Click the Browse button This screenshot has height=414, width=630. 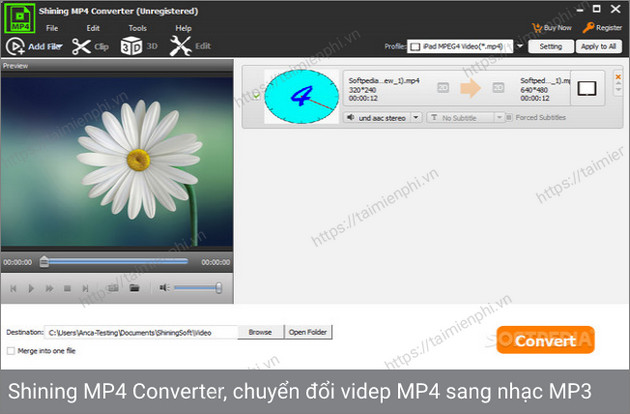[260, 332]
